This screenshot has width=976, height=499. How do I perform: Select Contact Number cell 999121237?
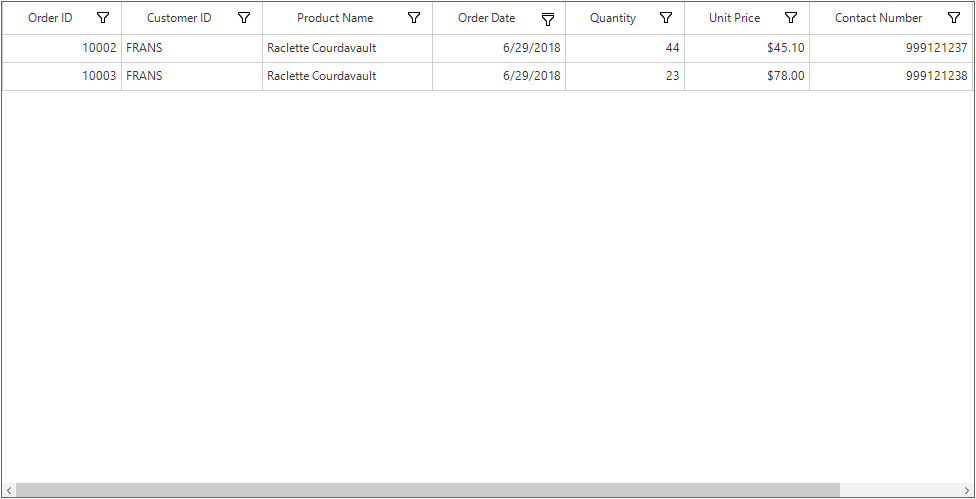pos(891,48)
